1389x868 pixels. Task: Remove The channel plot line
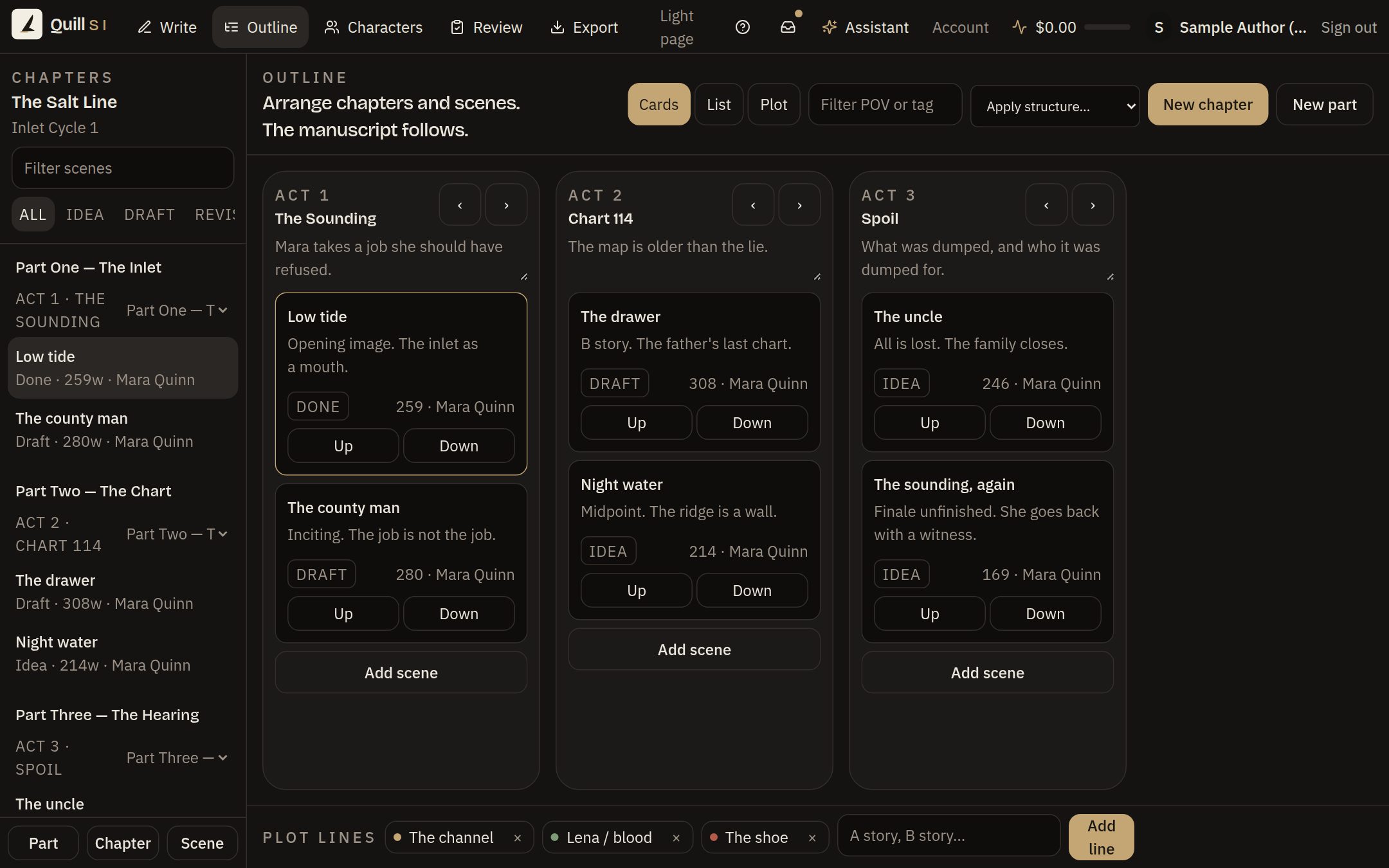tap(518, 838)
